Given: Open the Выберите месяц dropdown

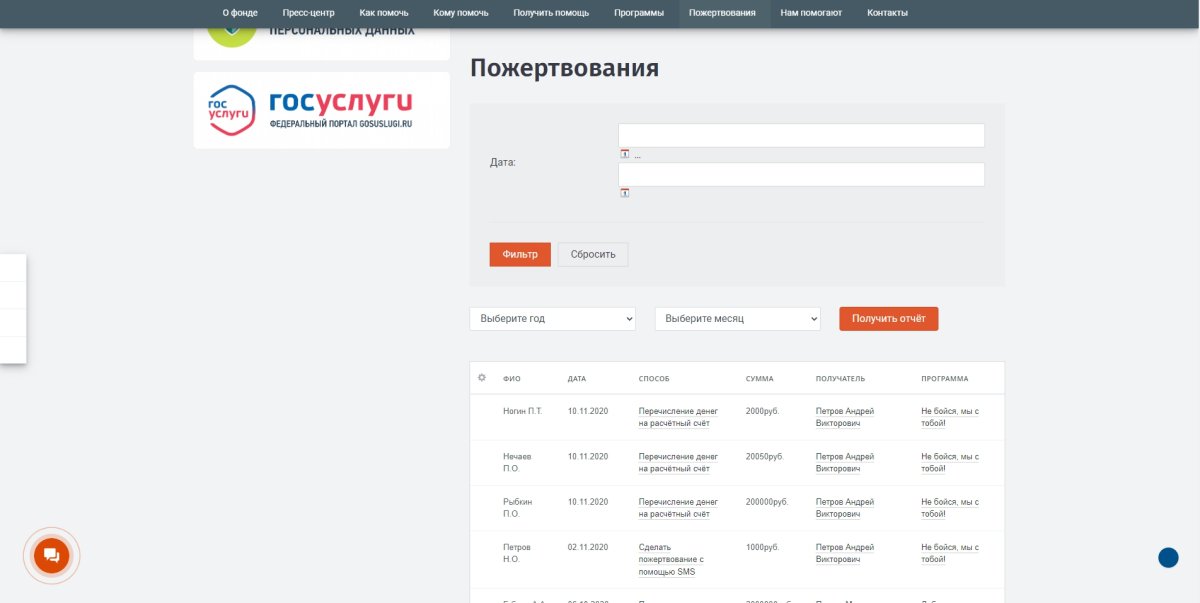Looking at the screenshot, I should click(x=736, y=318).
